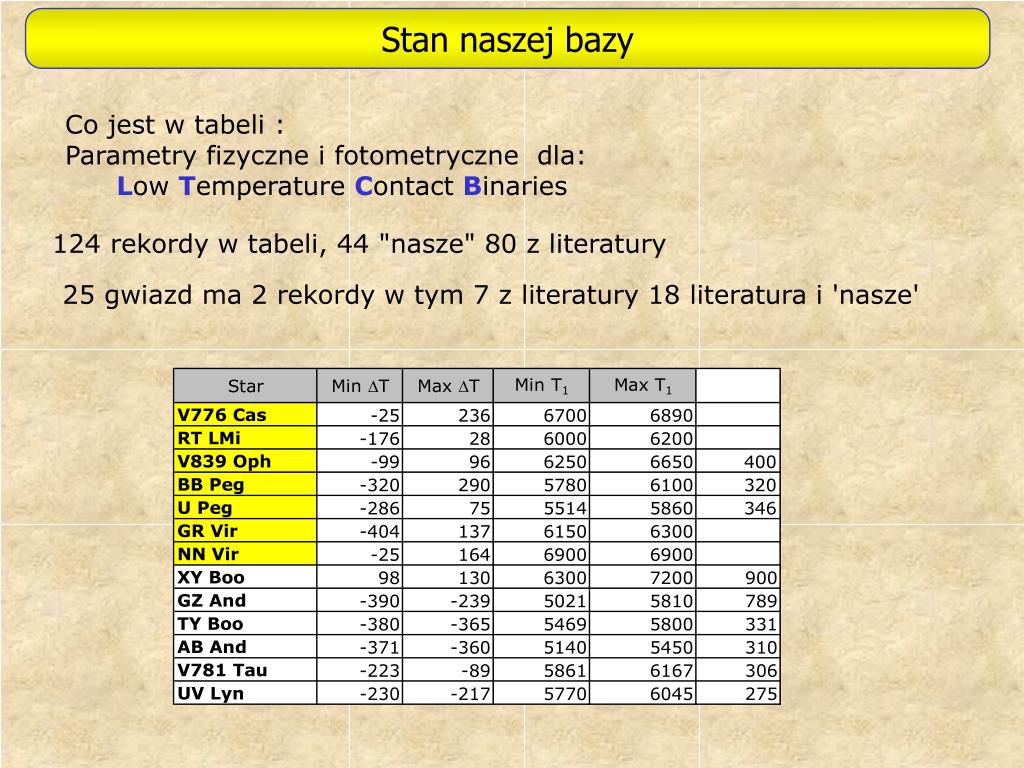
Task: Click the Max ΔT value 137
Action: pos(473,531)
